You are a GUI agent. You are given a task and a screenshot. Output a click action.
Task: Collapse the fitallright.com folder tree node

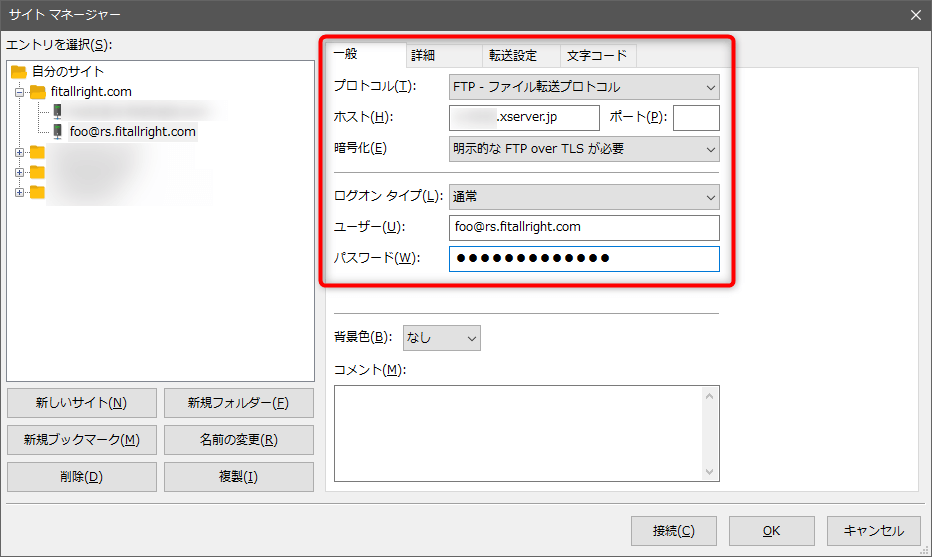point(19,92)
